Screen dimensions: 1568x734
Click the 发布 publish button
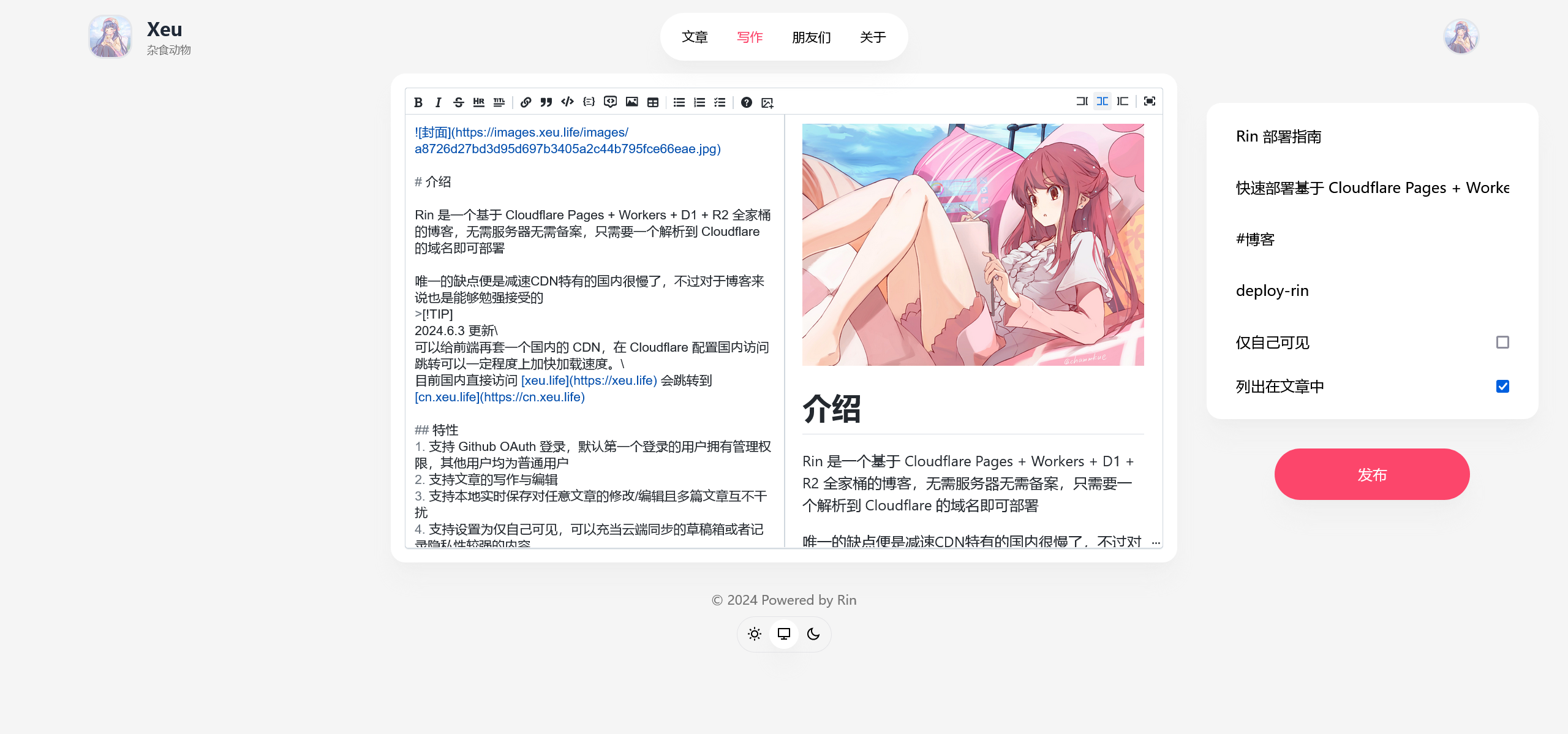click(x=1372, y=474)
